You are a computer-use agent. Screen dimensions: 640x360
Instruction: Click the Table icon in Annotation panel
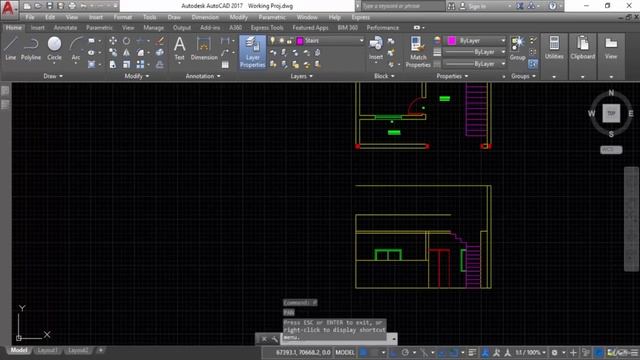(x=225, y=64)
